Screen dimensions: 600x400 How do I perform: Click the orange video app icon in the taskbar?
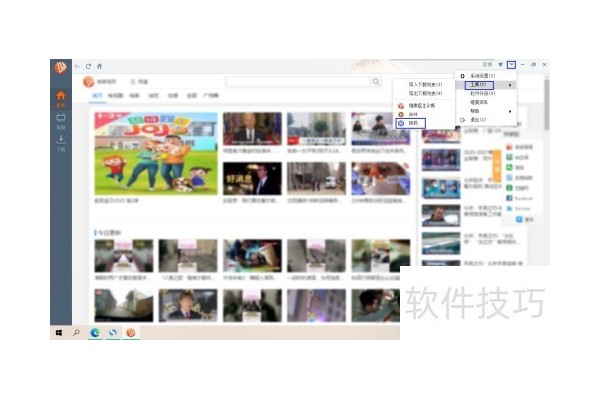click(130, 333)
